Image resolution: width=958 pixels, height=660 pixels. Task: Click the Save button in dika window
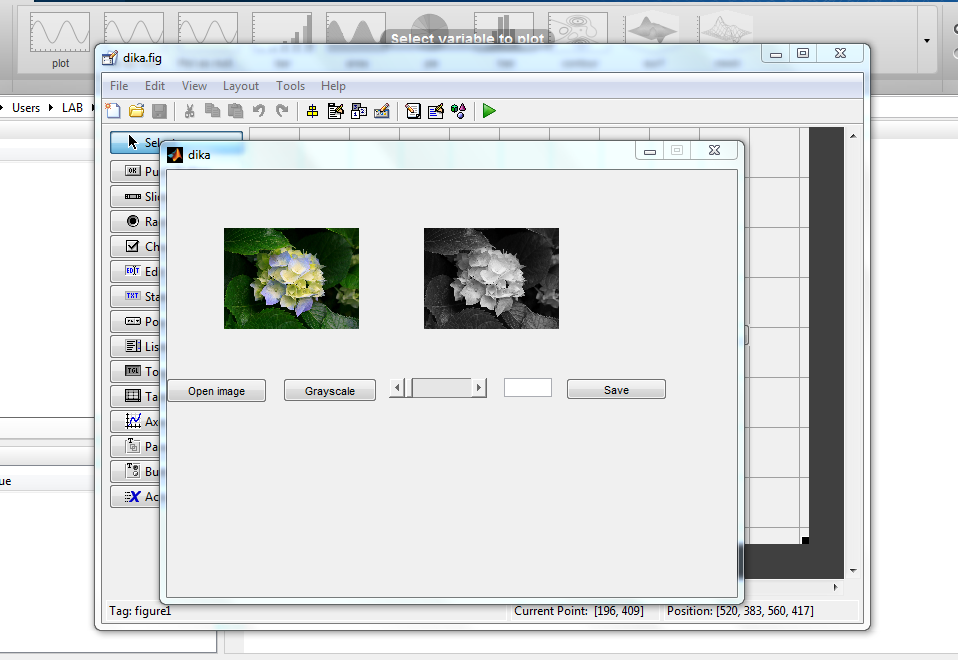click(616, 390)
